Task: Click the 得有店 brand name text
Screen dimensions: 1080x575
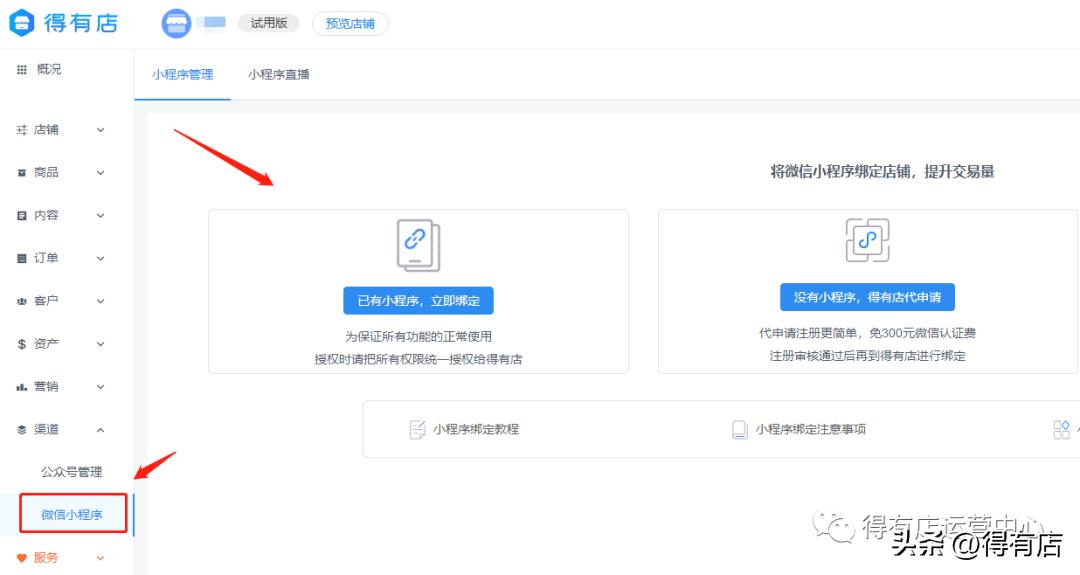Action: click(81, 23)
